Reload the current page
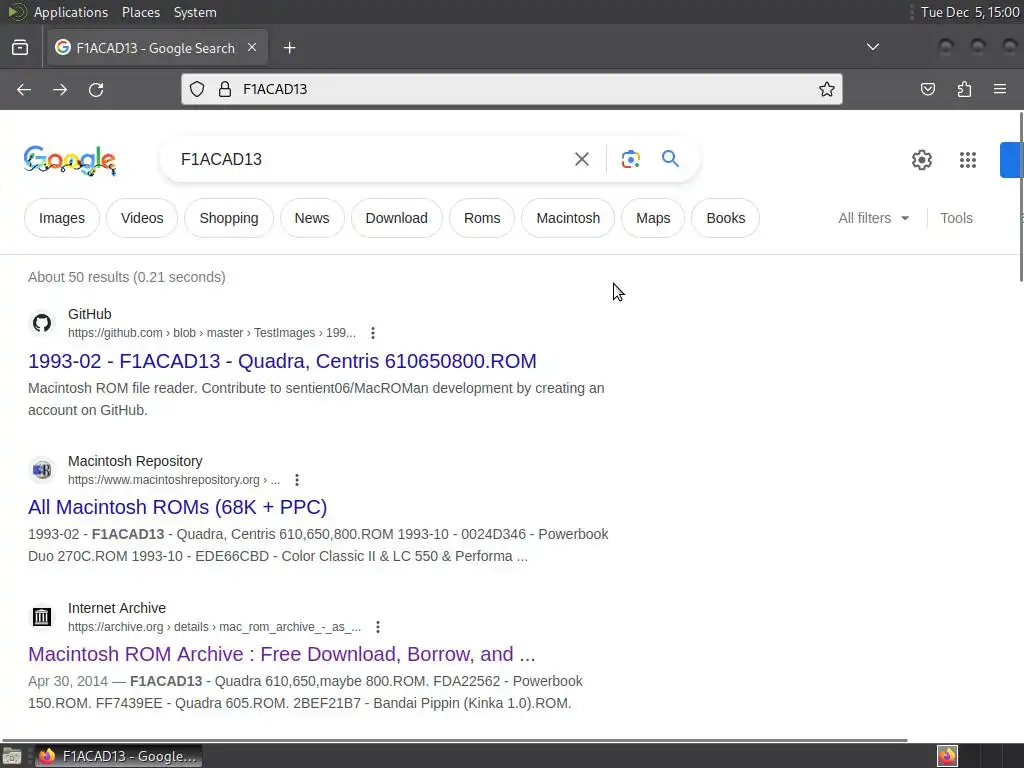Viewport: 1024px width, 768px height. (96, 89)
